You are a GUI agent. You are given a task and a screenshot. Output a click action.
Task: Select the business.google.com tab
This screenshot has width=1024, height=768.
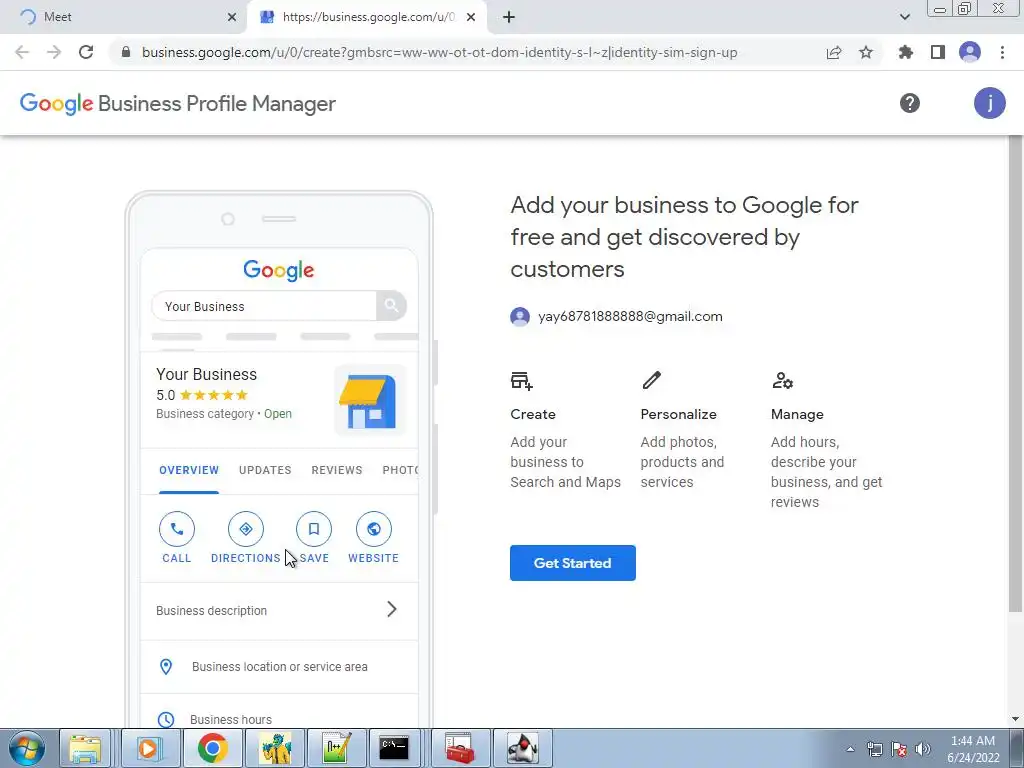(366, 17)
